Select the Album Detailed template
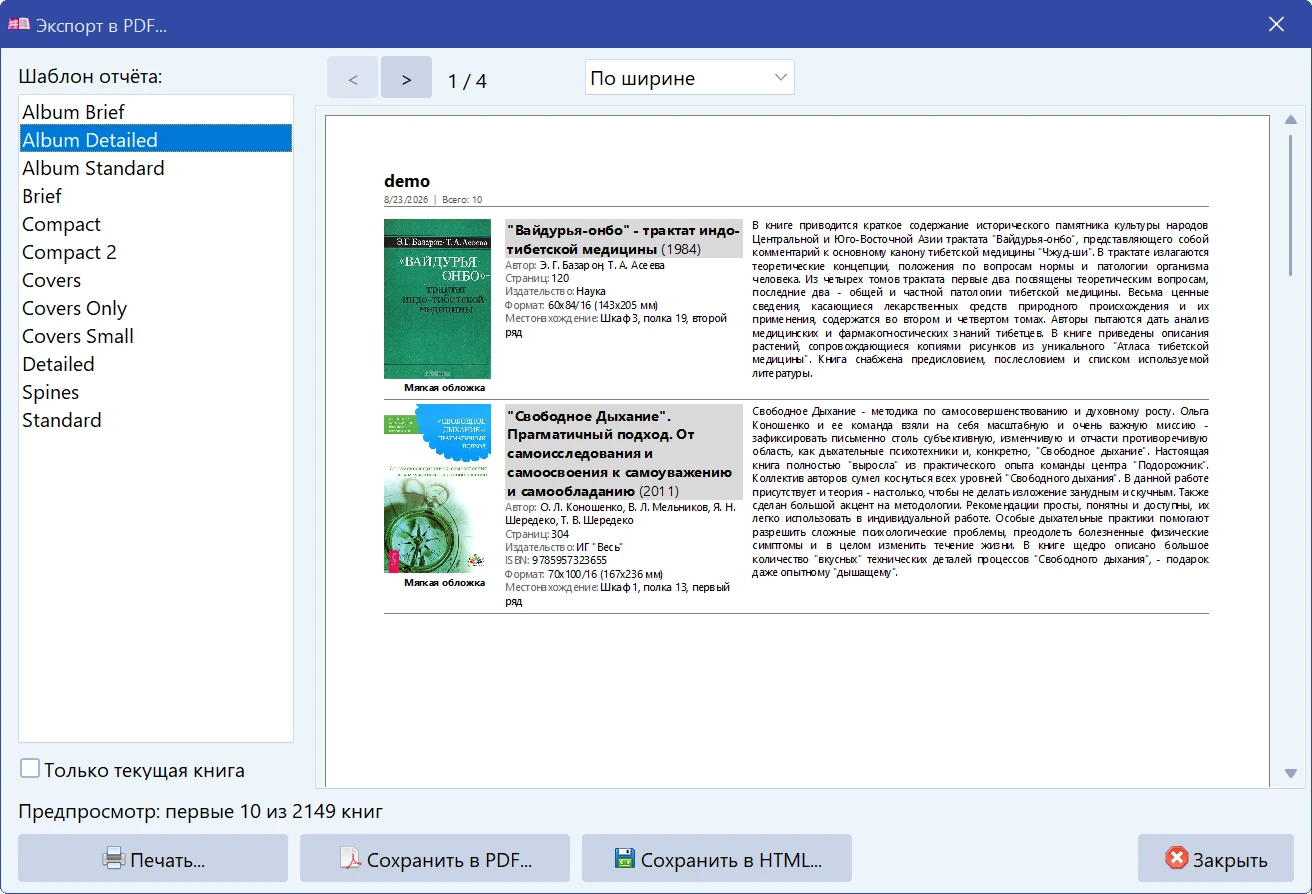 (x=156, y=139)
